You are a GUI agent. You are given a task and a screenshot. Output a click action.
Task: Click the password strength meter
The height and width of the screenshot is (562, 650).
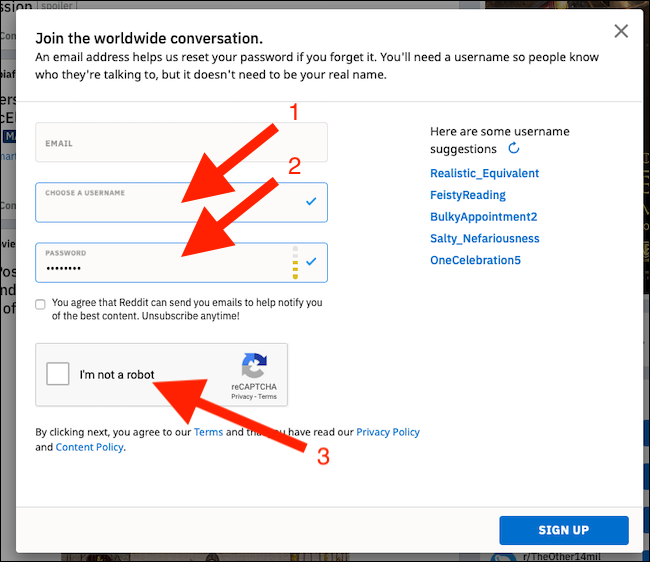[294, 262]
